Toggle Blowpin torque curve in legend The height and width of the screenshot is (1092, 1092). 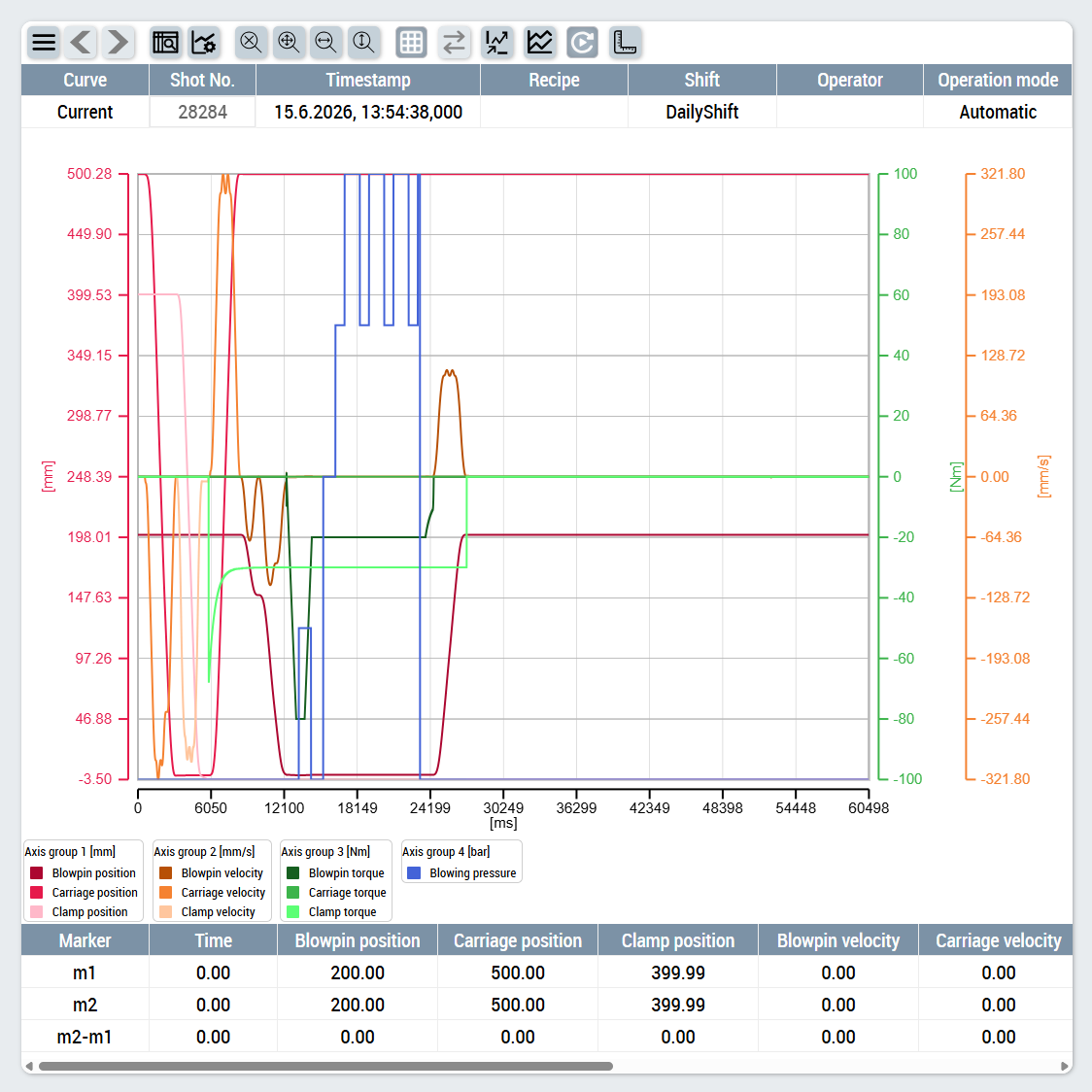pos(336,873)
